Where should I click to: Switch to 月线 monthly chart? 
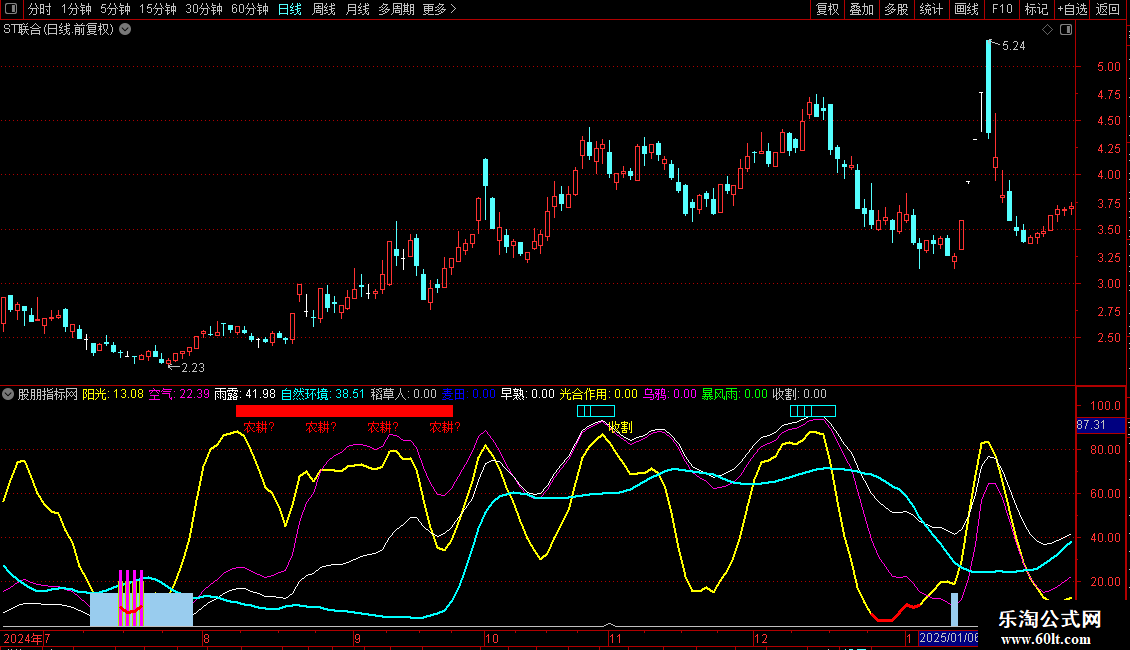point(357,9)
